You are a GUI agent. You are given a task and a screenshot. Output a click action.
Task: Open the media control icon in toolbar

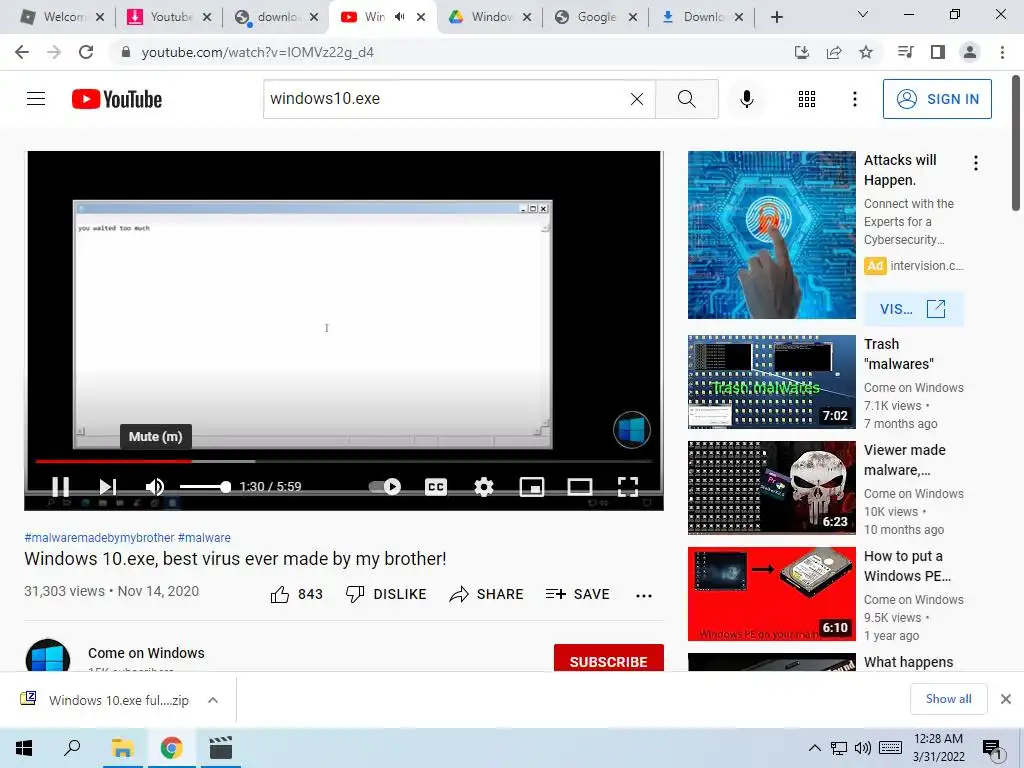pyautogui.click(x=905, y=52)
